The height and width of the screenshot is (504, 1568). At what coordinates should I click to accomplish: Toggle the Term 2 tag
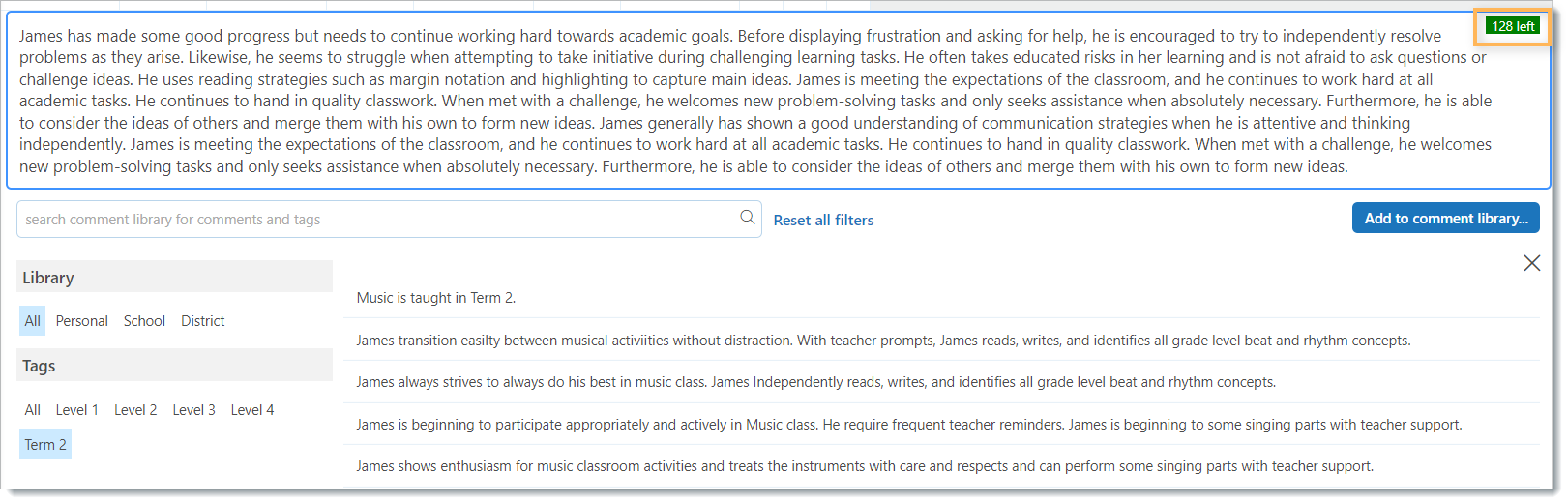[45, 445]
